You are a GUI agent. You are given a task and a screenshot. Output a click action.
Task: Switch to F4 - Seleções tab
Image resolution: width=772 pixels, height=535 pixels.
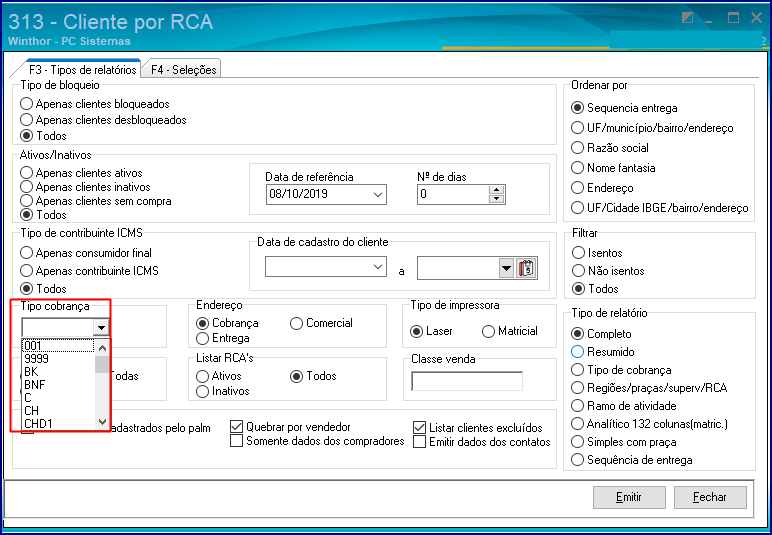pos(183,69)
